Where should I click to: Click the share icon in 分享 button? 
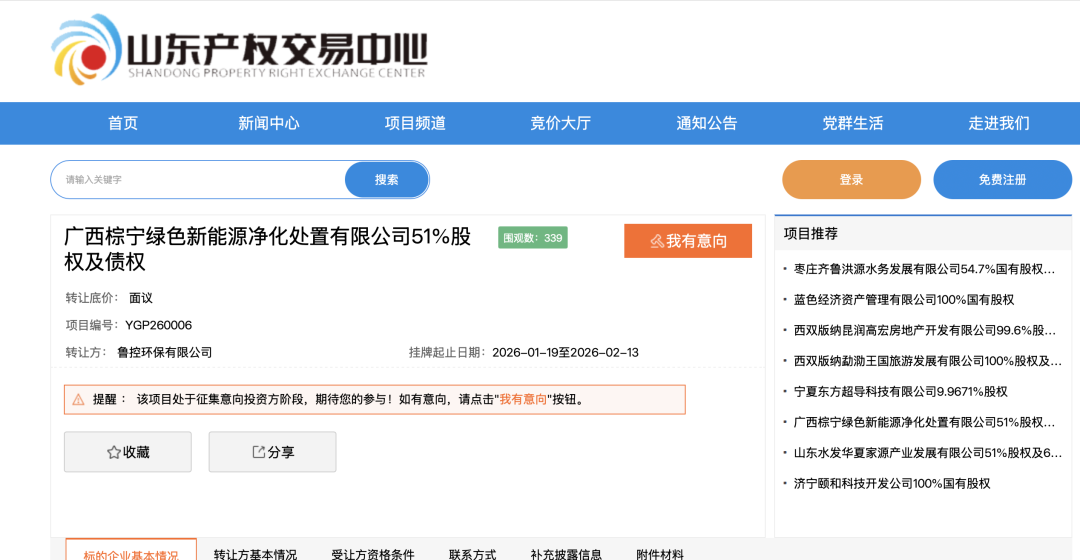point(258,452)
